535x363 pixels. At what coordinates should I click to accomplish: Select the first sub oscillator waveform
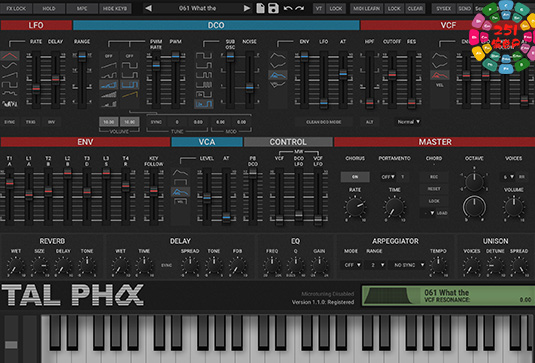point(204,56)
